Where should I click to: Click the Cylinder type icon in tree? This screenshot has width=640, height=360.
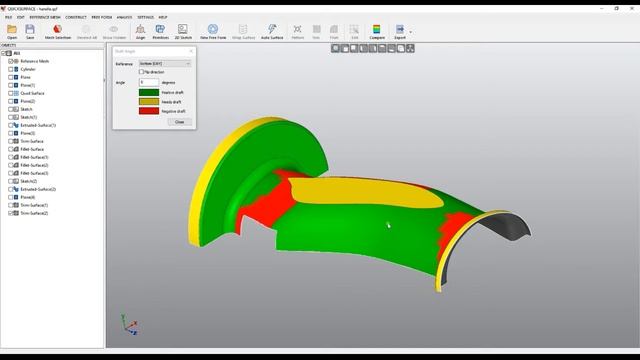point(16,69)
